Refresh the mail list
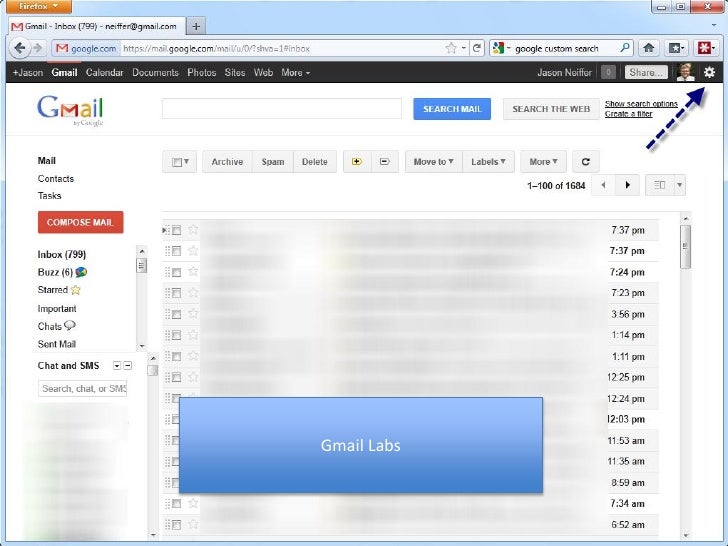 585,162
